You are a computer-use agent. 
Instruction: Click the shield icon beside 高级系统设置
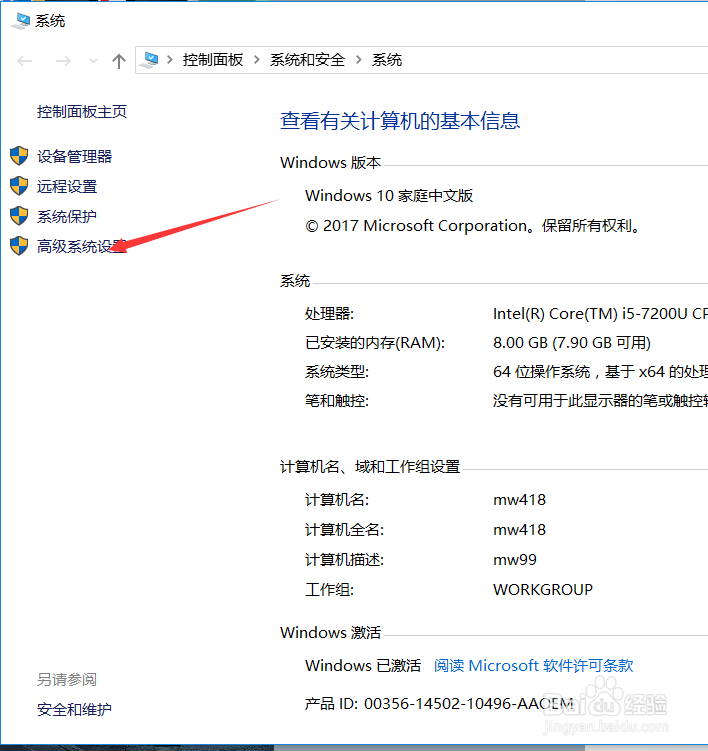click(x=19, y=246)
